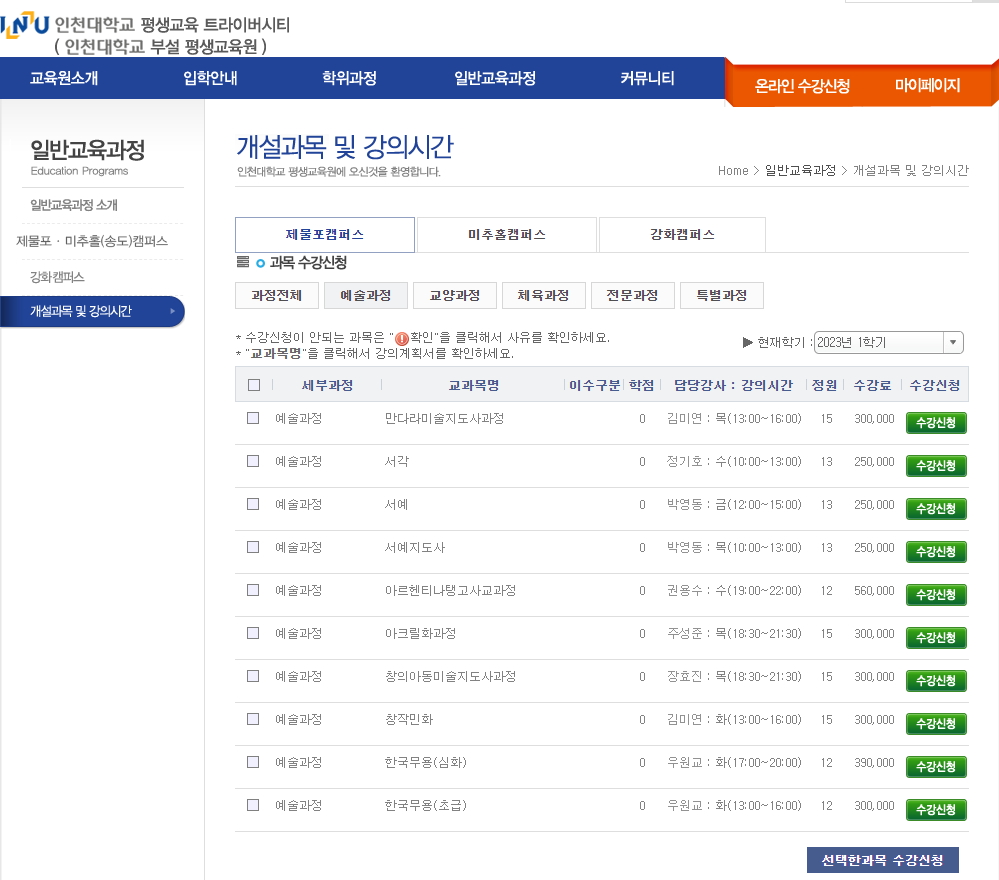Open sidebar link 제물포·미추홀(송도)캠퍼스
The height and width of the screenshot is (880, 999).
click(92, 241)
